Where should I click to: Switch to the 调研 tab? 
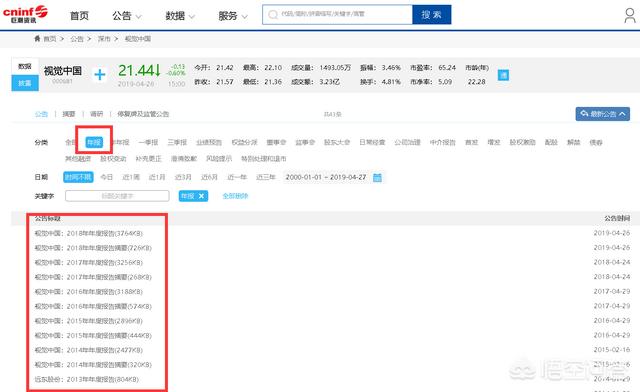point(96,114)
